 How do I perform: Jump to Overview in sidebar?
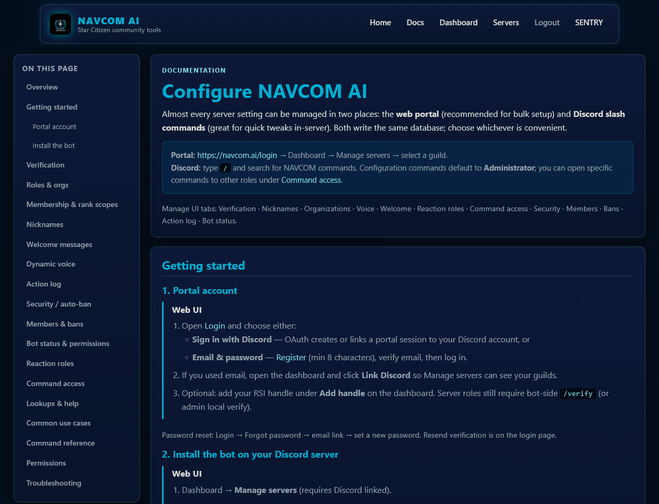pyautogui.click(x=42, y=87)
